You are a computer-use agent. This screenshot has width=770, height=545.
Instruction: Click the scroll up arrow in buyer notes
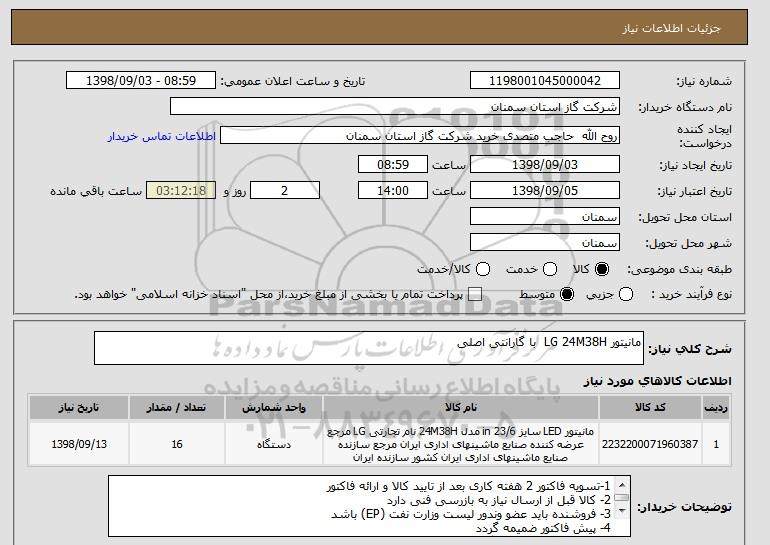pos(622,485)
